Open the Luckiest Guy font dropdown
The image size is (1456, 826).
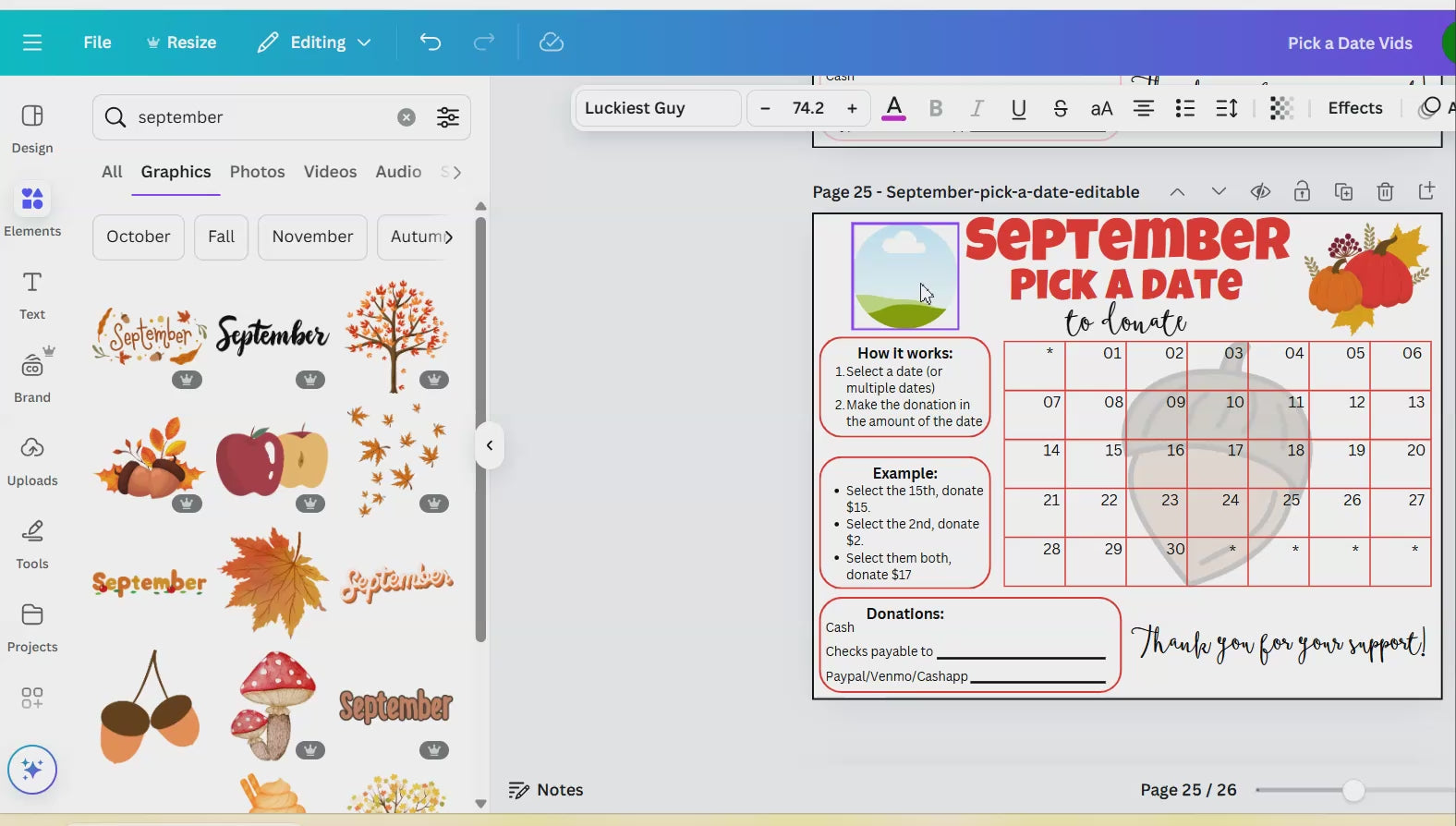tap(658, 108)
